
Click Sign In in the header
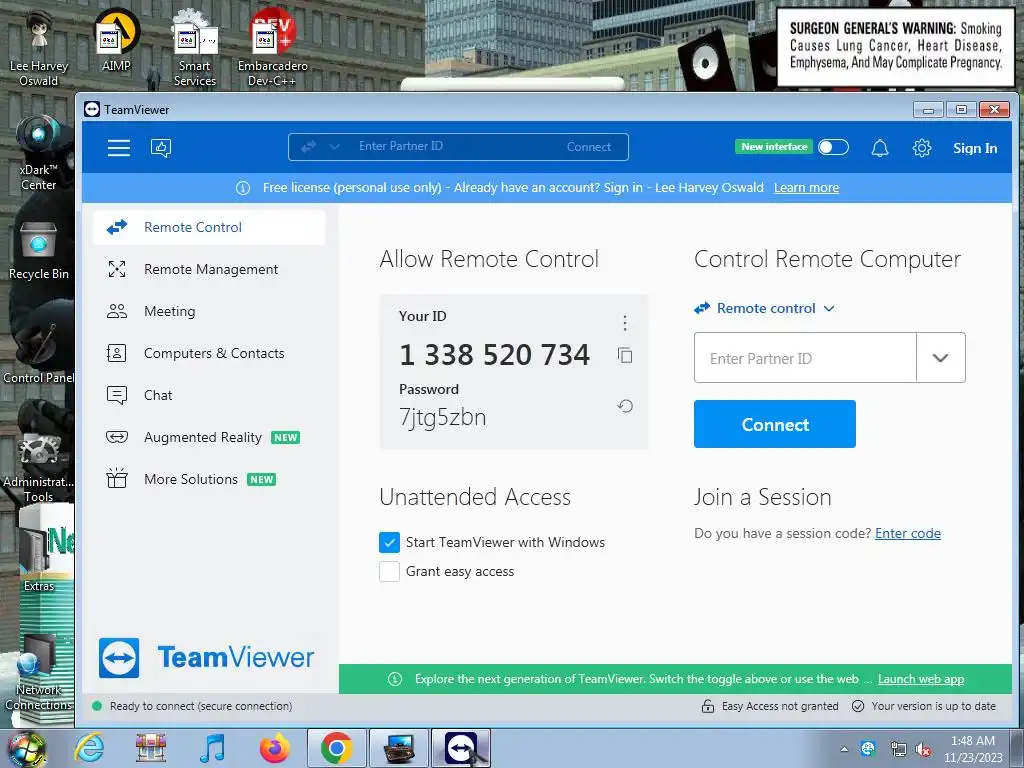tap(974, 148)
